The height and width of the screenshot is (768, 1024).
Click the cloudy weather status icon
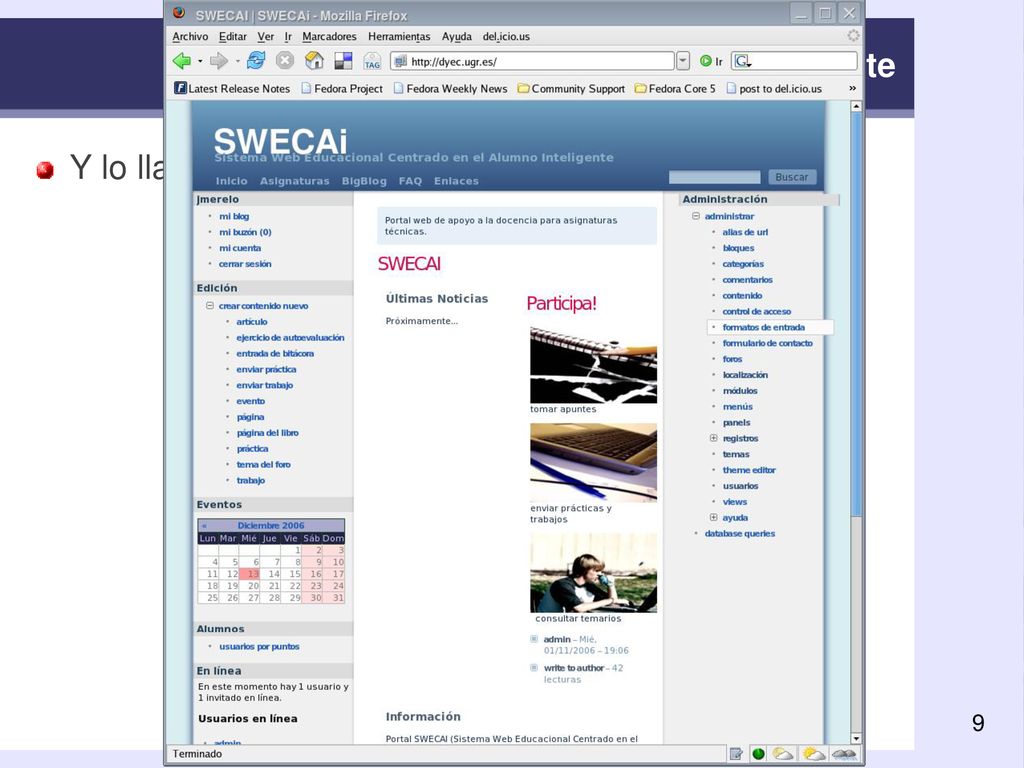coord(844,754)
